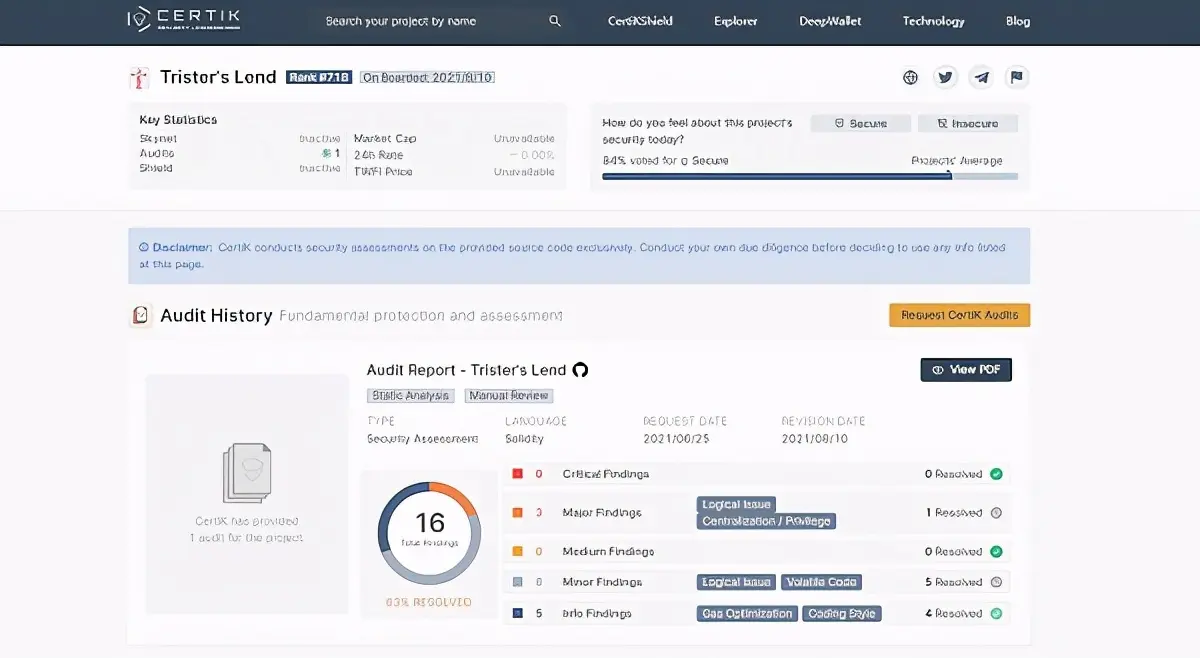This screenshot has width=1200, height=658.
Task: Click the Gas Optimization tag
Action: click(747, 614)
